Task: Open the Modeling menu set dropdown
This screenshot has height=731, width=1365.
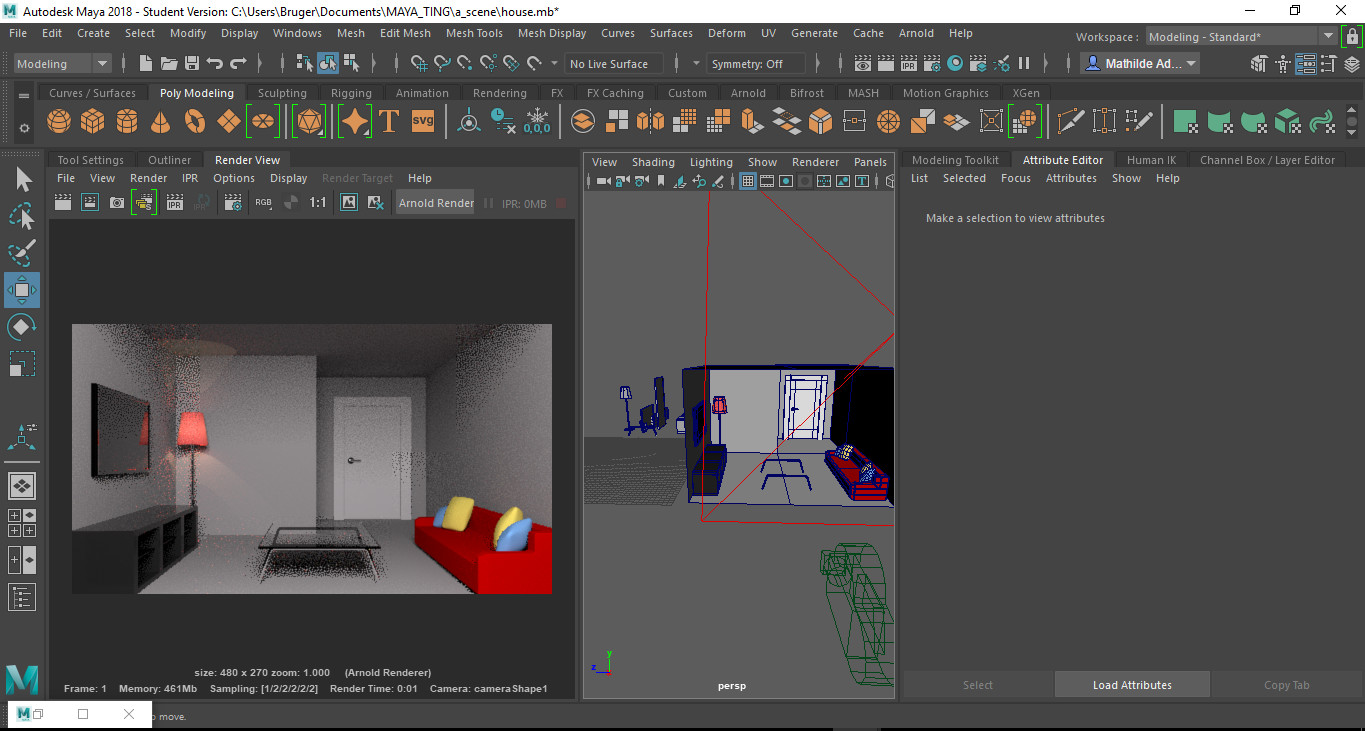Action: tap(63, 64)
